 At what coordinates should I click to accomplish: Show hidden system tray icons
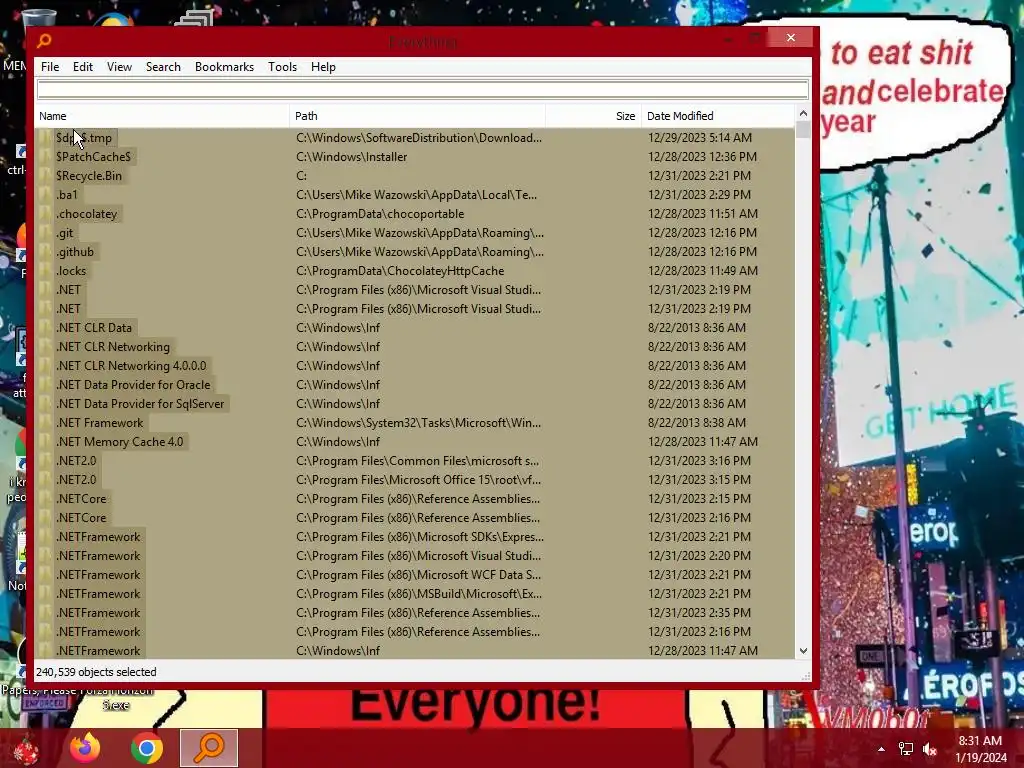pyautogui.click(x=882, y=749)
